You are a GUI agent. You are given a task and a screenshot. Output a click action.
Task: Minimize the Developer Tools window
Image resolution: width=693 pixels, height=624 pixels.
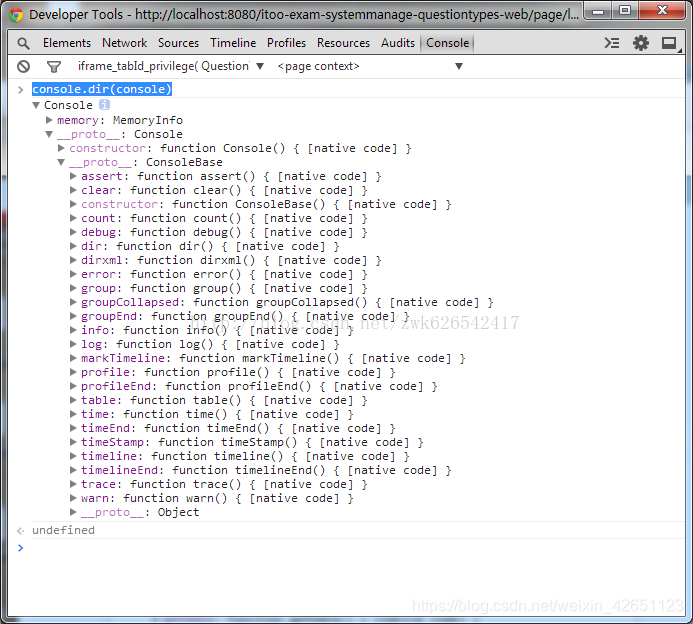(x=598, y=11)
